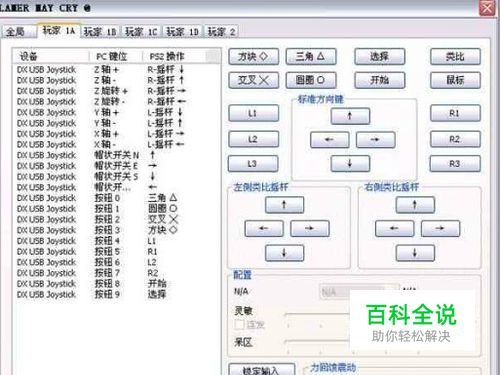Bind the R1 button
The height and width of the screenshot is (375, 500).
pos(455,113)
